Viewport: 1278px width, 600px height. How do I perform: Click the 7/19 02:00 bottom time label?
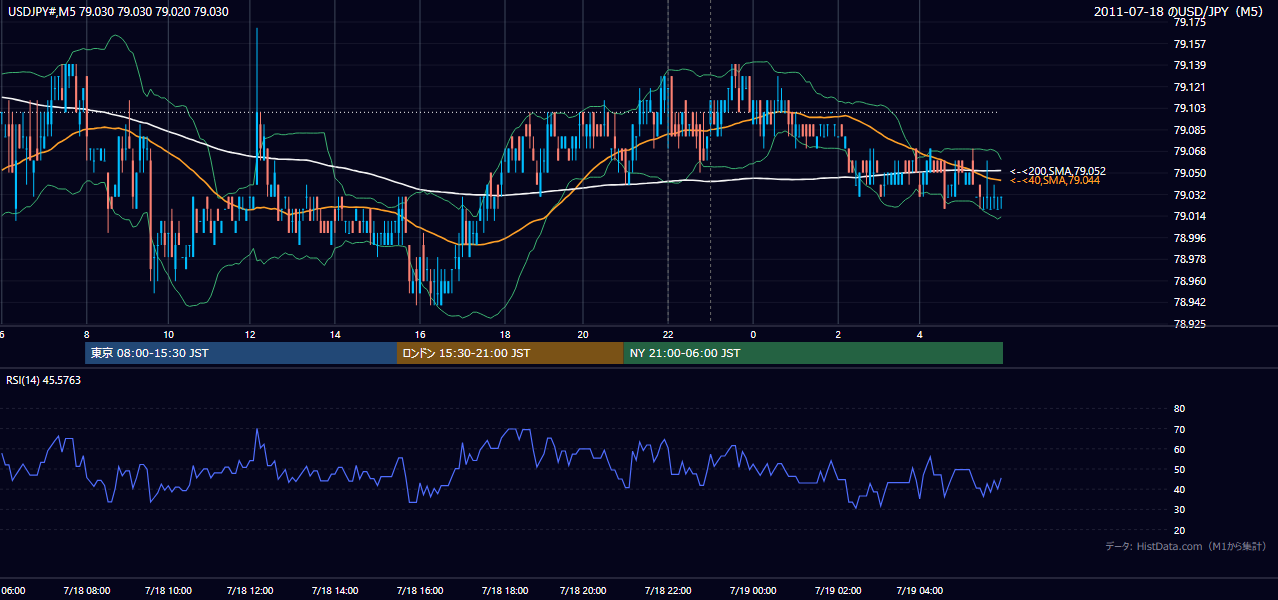pos(837,590)
